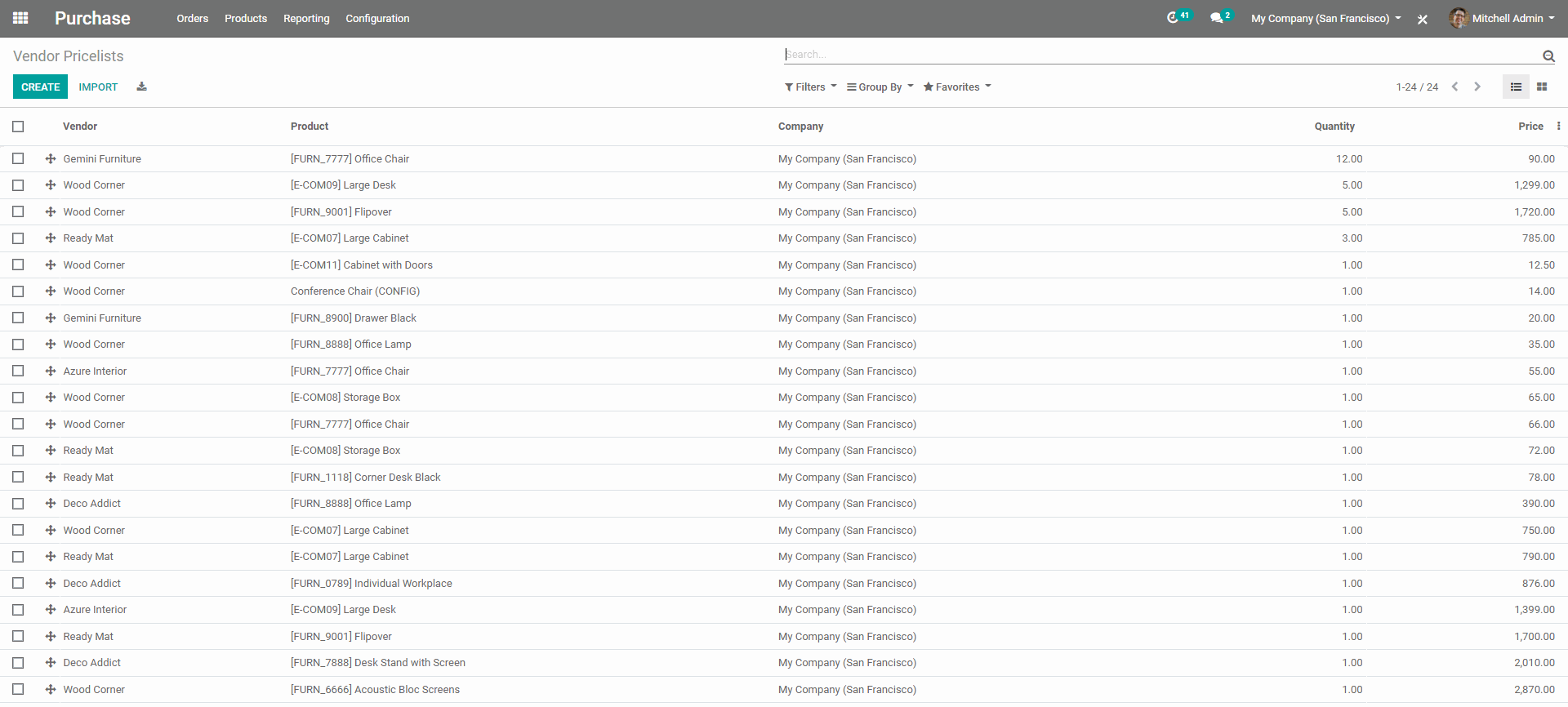Image resolution: width=1568 pixels, height=707 pixels.
Task: Click drag handle on Drawer Black row
Action: point(51,318)
